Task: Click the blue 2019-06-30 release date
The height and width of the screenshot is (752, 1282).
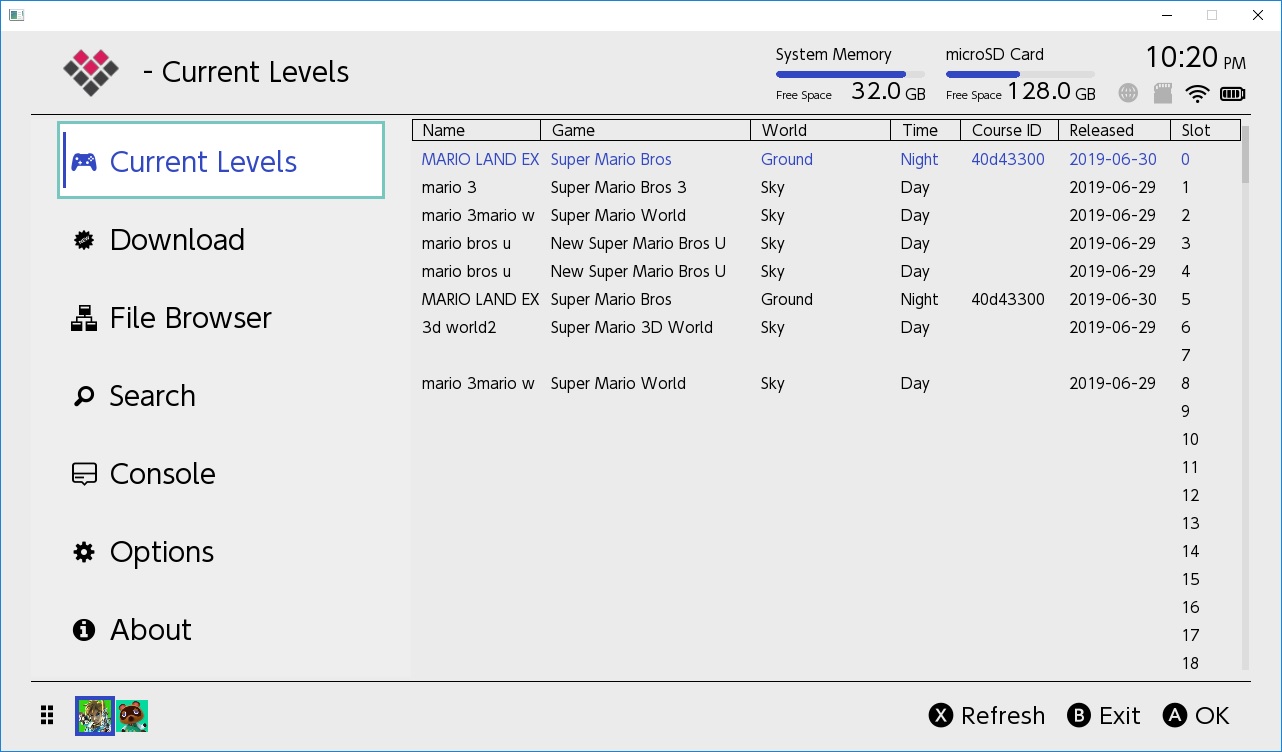Action: (1112, 159)
